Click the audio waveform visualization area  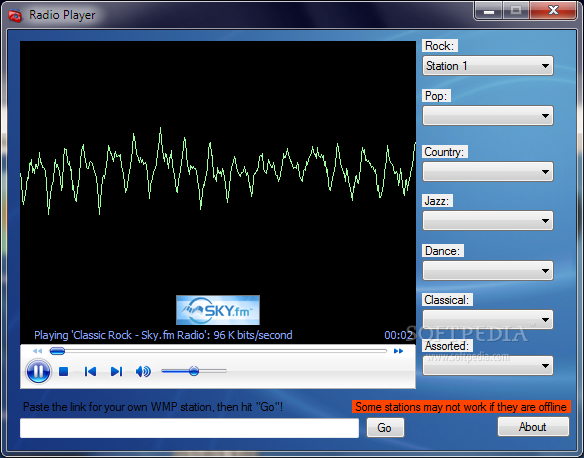[218, 171]
